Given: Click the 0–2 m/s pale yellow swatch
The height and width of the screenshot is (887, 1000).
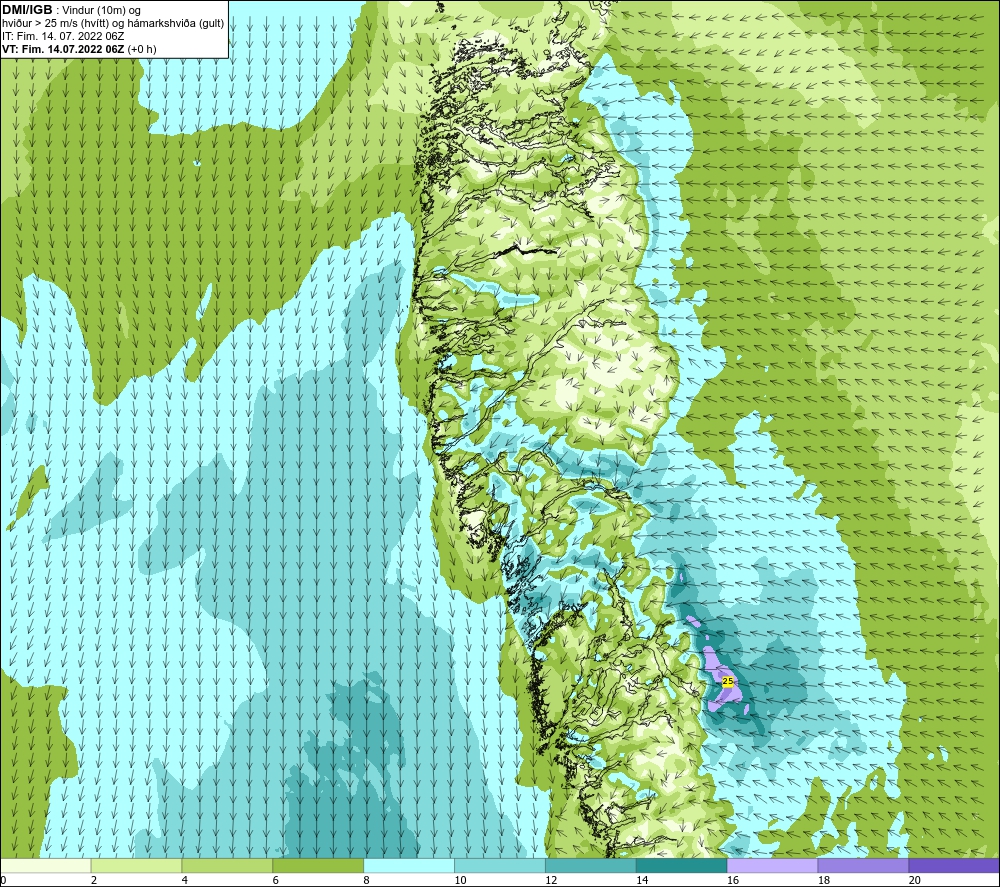Looking at the screenshot, I should tap(46, 865).
